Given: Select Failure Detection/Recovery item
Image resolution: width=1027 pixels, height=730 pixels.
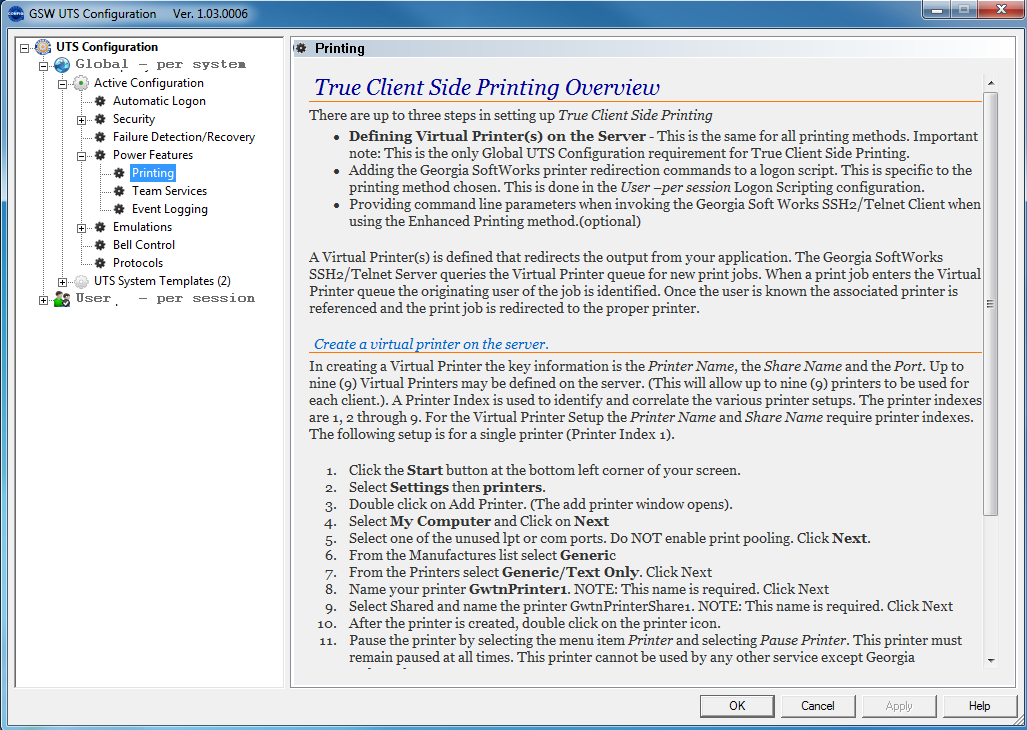Looking at the screenshot, I should pyautogui.click(x=183, y=137).
